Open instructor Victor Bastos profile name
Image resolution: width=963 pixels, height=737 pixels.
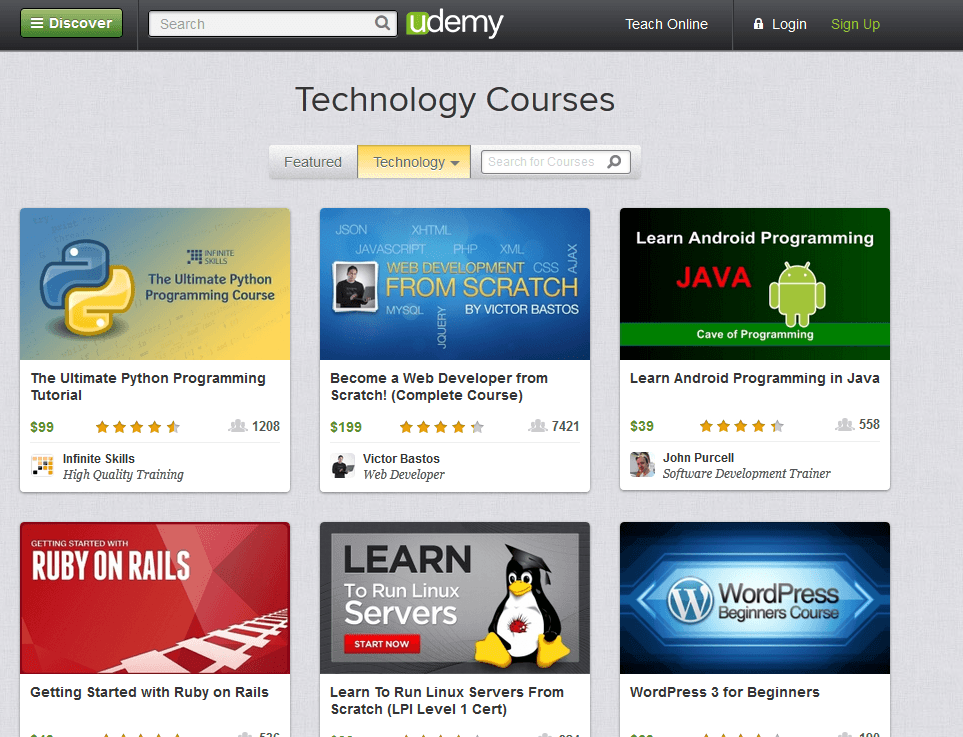coord(401,458)
